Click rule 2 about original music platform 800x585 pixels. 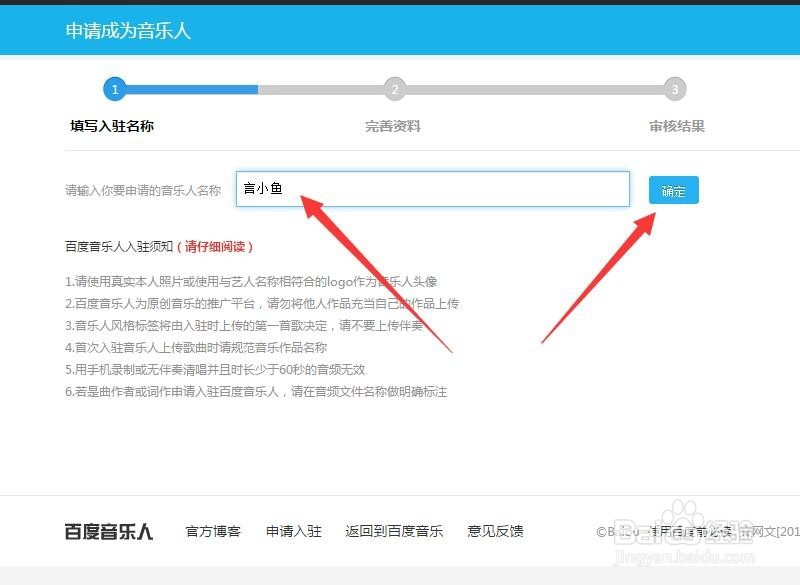pos(262,304)
